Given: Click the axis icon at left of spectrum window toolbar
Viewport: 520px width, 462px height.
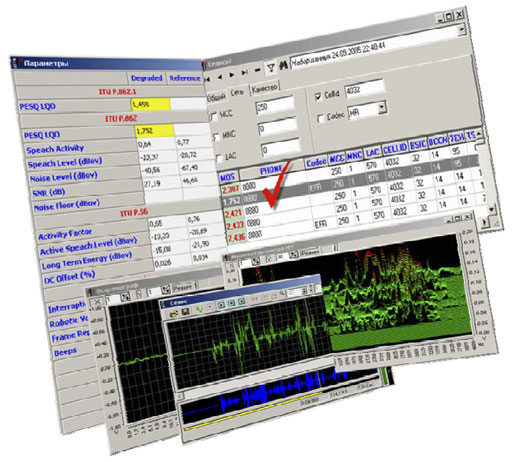Looking at the screenshot, I should [x=230, y=265].
